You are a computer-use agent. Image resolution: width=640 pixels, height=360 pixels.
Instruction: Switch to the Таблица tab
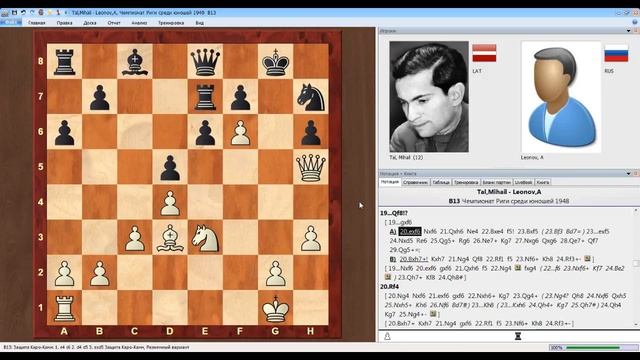[x=441, y=182]
